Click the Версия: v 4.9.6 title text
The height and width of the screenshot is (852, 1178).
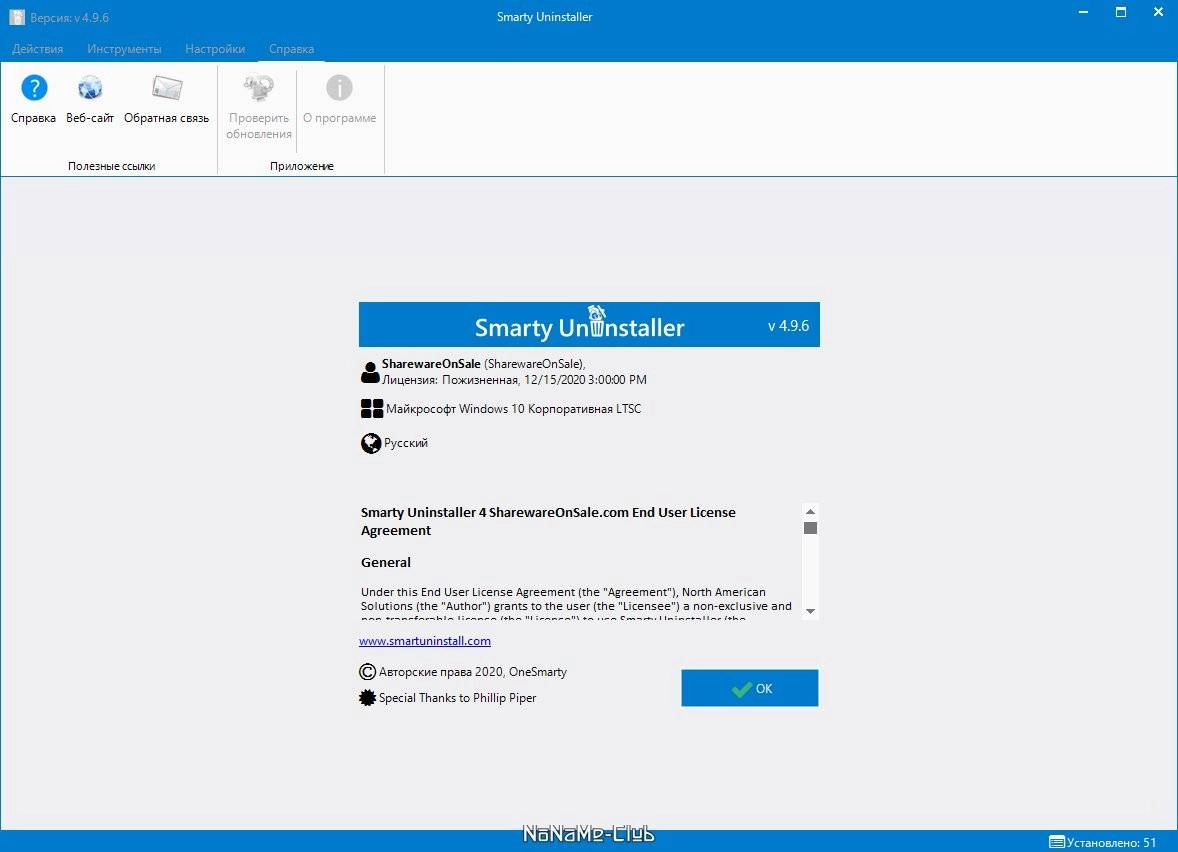(x=69, y=17)
